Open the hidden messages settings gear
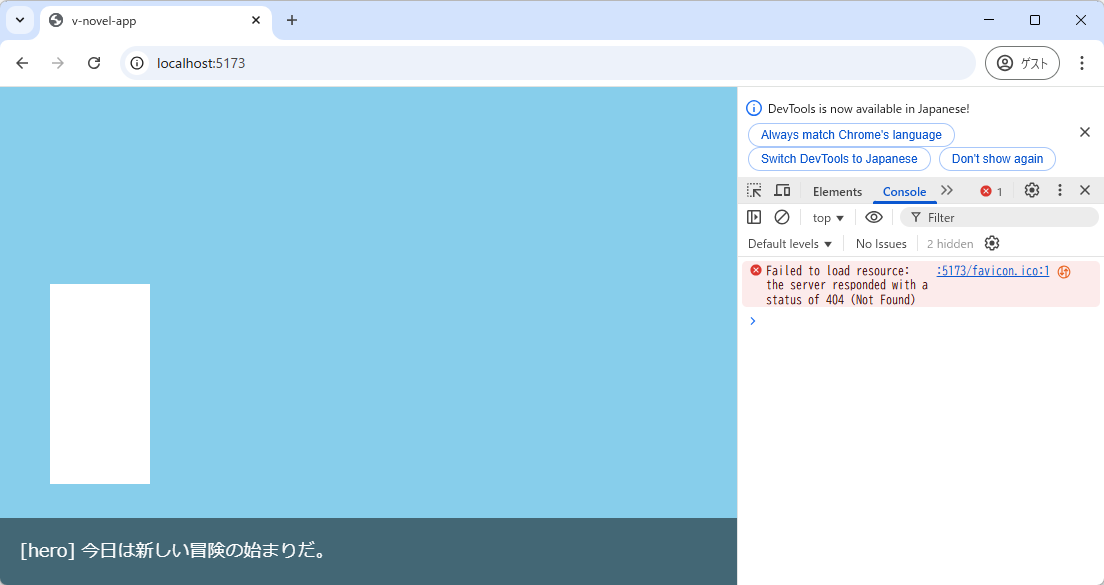The width and height of the screenshot is (1104, 585). click(991, 243)
